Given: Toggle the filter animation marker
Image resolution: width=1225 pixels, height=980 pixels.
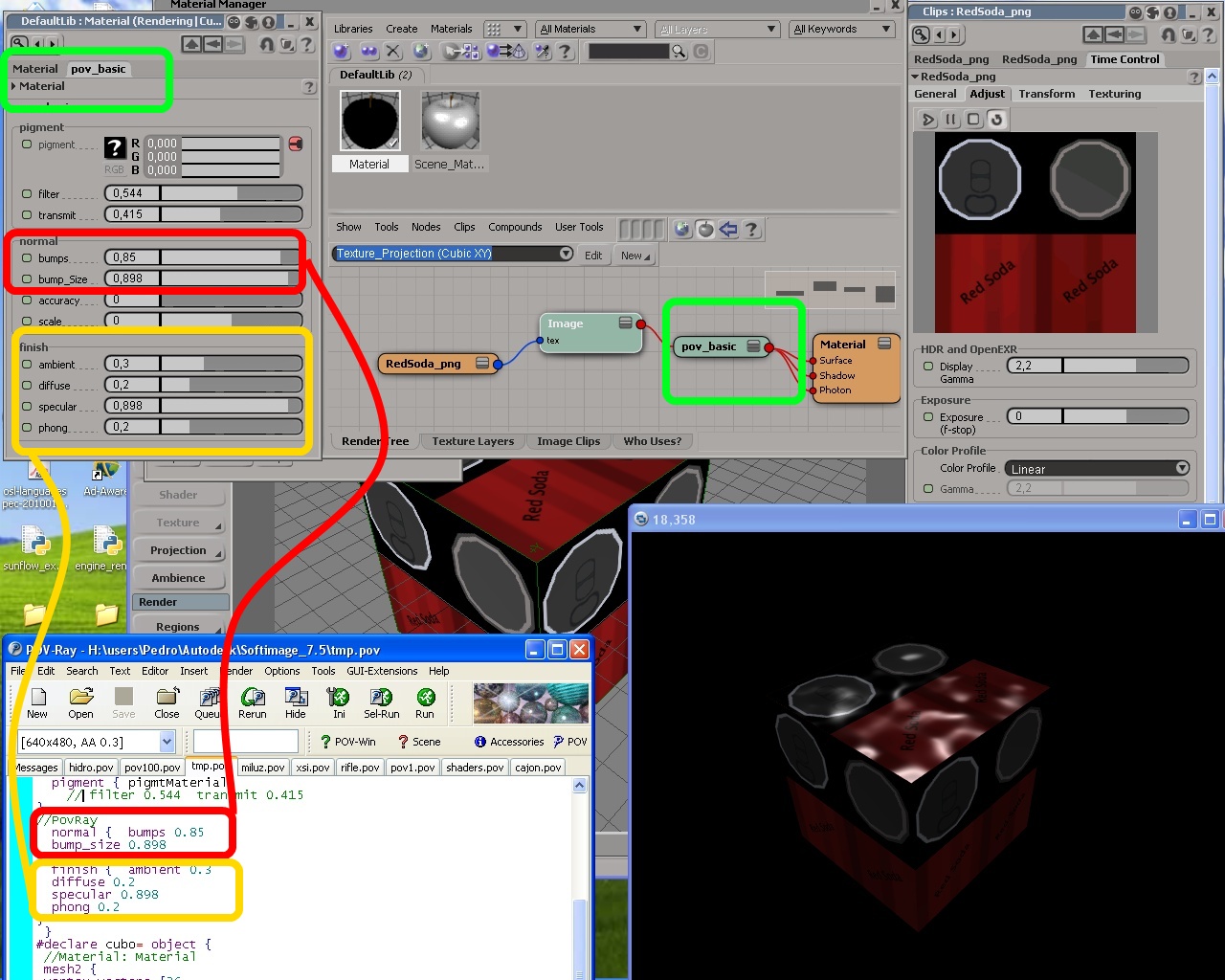Looking at the screenshot, I should pyautogui.click(x=27, y=193).
